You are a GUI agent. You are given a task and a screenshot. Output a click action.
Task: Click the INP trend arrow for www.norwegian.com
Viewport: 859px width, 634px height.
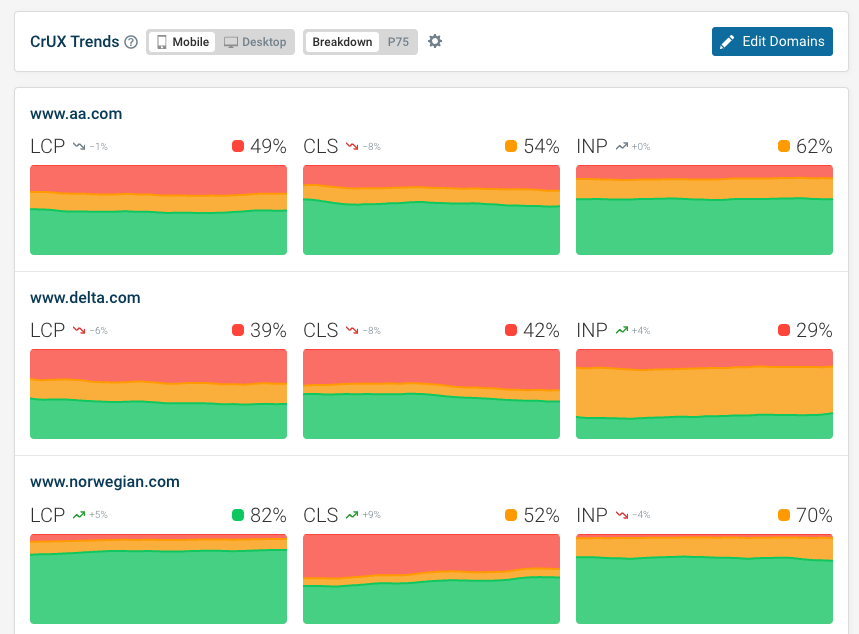tap(621, 515)
